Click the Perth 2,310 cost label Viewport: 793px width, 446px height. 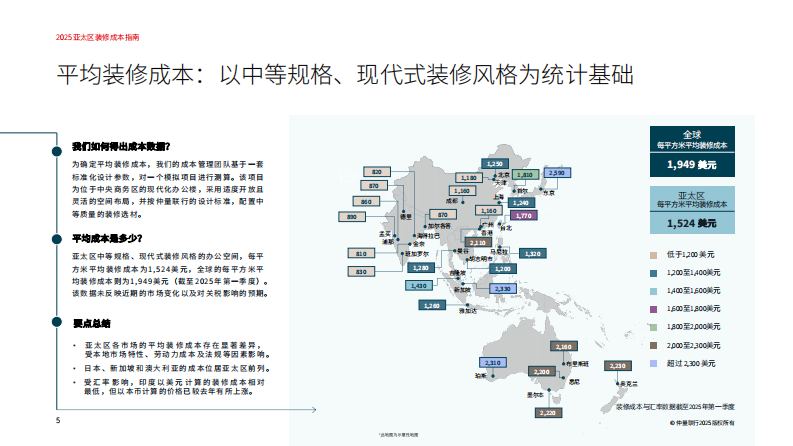pyautogui.click(x=493, y=363)
